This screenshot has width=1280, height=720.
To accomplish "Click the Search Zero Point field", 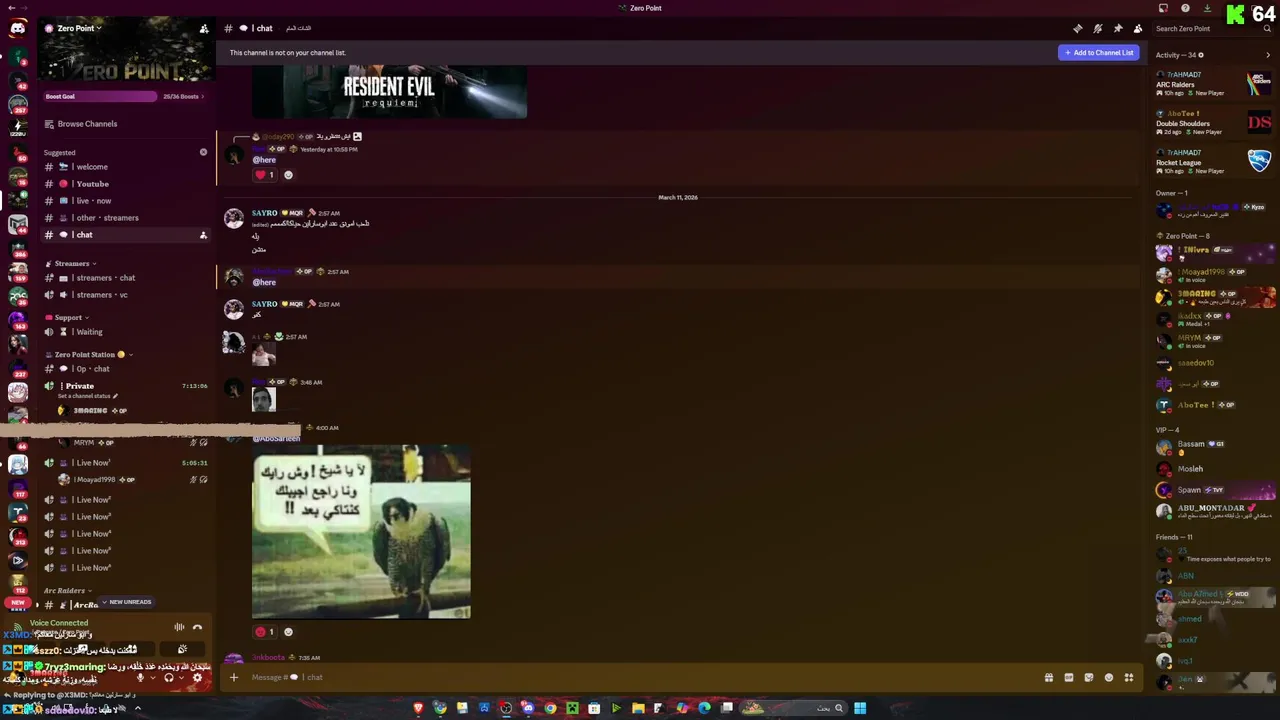I will tap(1213, 28).
